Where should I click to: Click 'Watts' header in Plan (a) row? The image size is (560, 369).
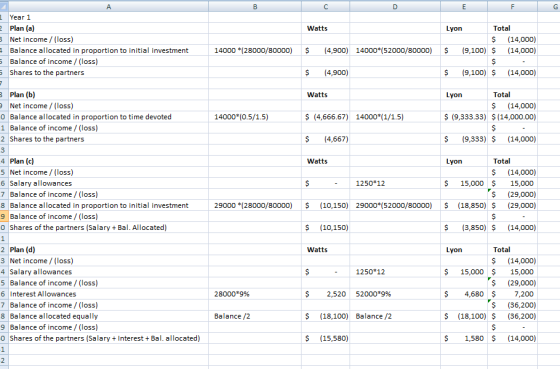(317, 28)
